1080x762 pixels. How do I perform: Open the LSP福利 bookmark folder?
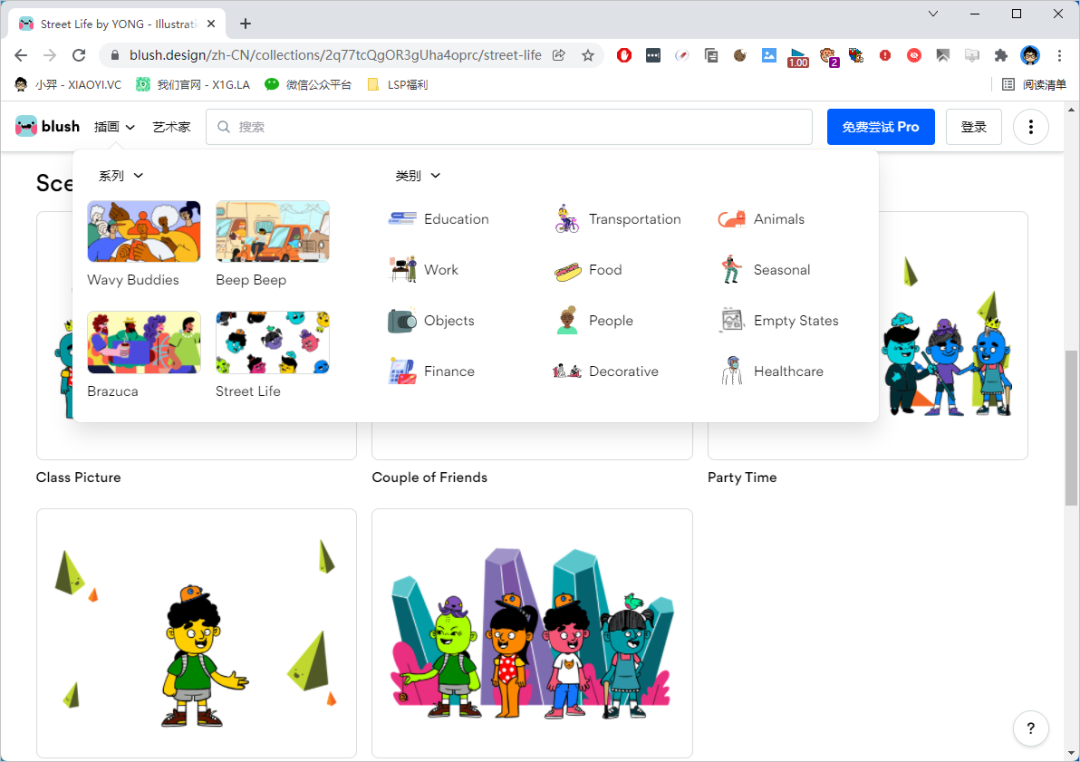[397, 85]
